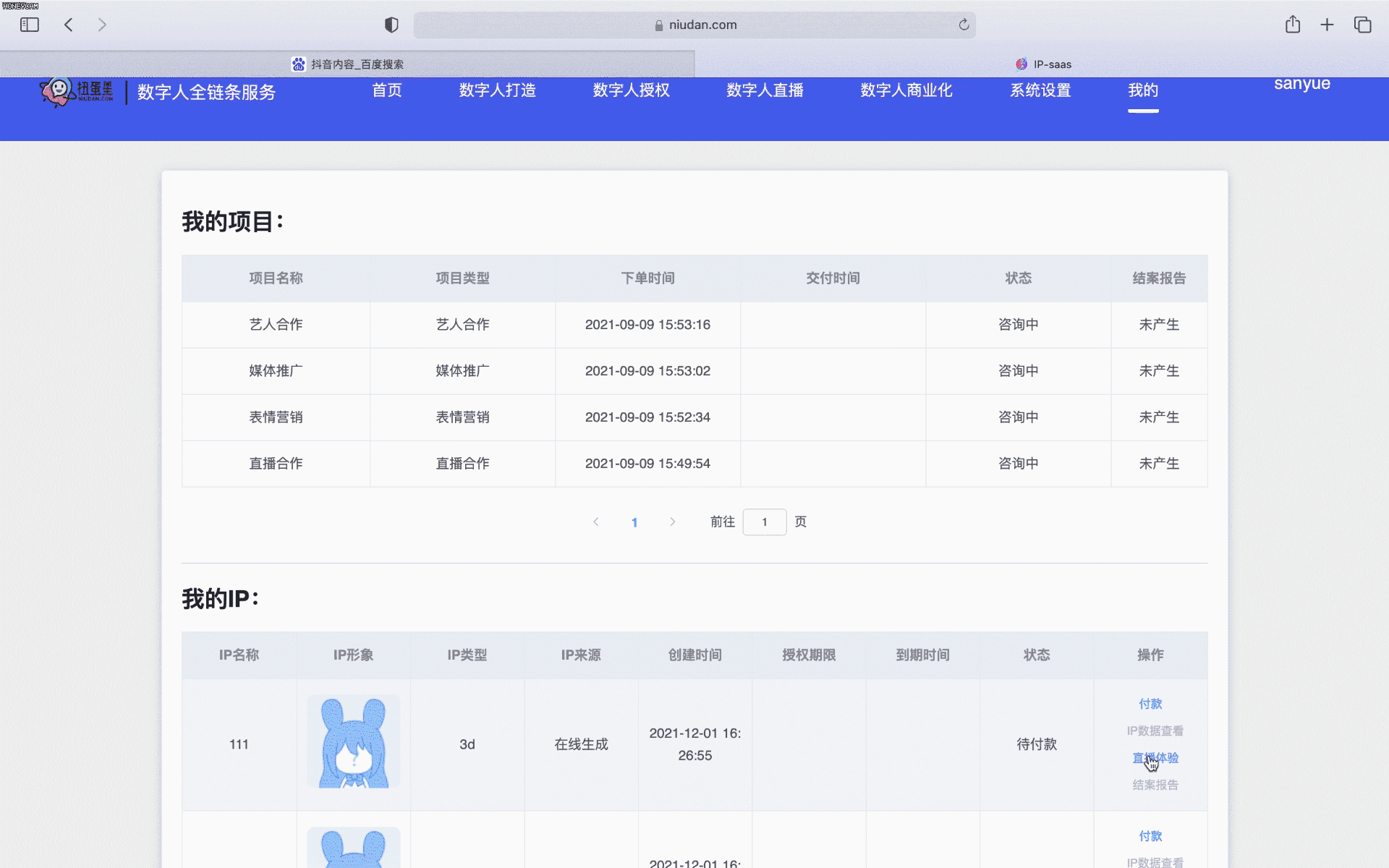Open 系统设置 menu item
Screen dimensions: 1389x868
click(x=1040, y=90)
